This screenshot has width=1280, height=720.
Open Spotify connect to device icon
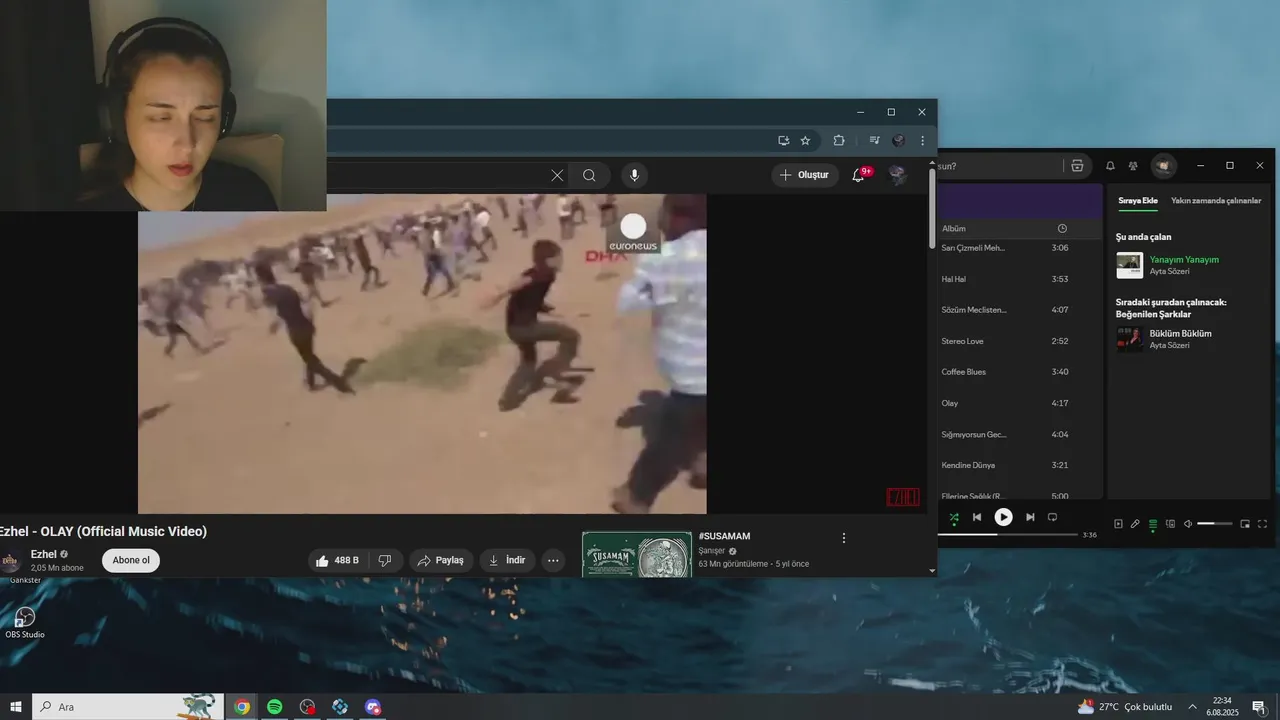pyautogui.click(x=1170, y=524)
